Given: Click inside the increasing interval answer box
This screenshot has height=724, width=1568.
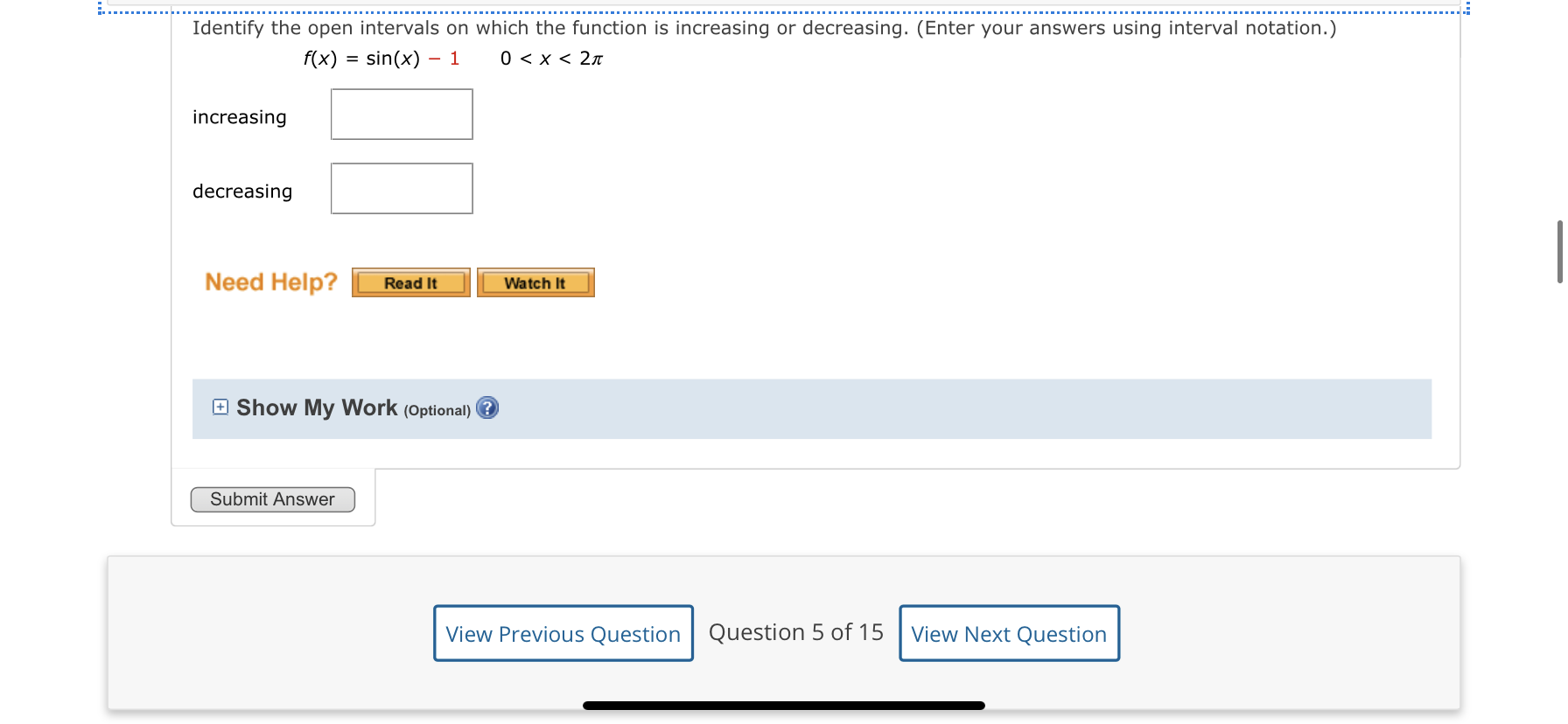Looking at the screenshot, I should (401, 114).
